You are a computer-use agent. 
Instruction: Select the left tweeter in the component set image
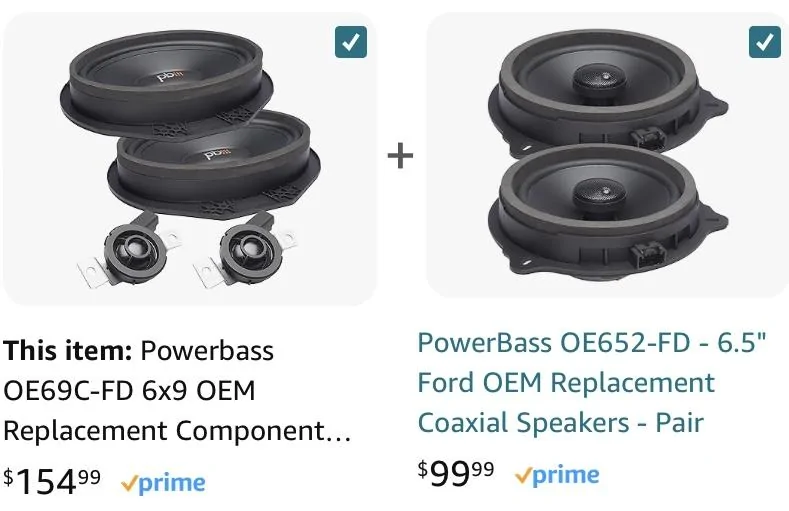(x=130, y=246)
